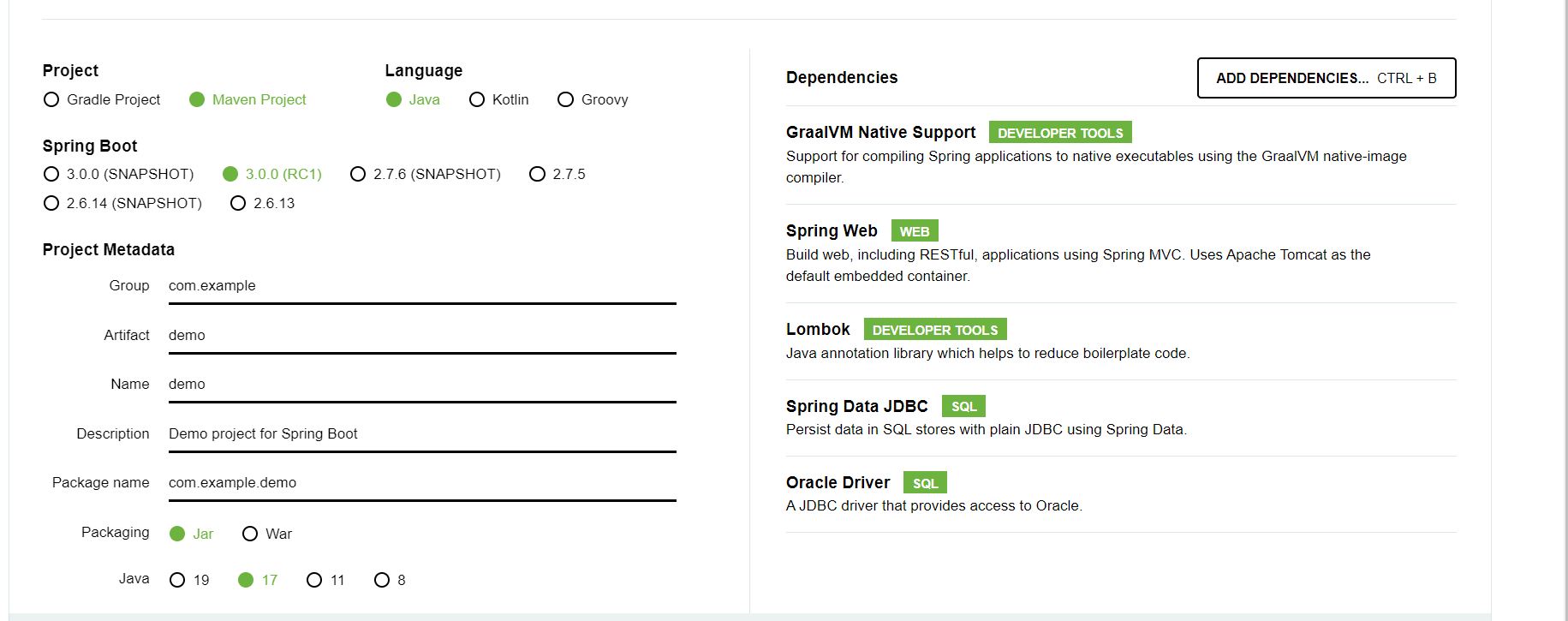Click the WEB tag beside Spring Web
The width and height of the screenshot is (1568, 621).
click(x=915, y=231)
